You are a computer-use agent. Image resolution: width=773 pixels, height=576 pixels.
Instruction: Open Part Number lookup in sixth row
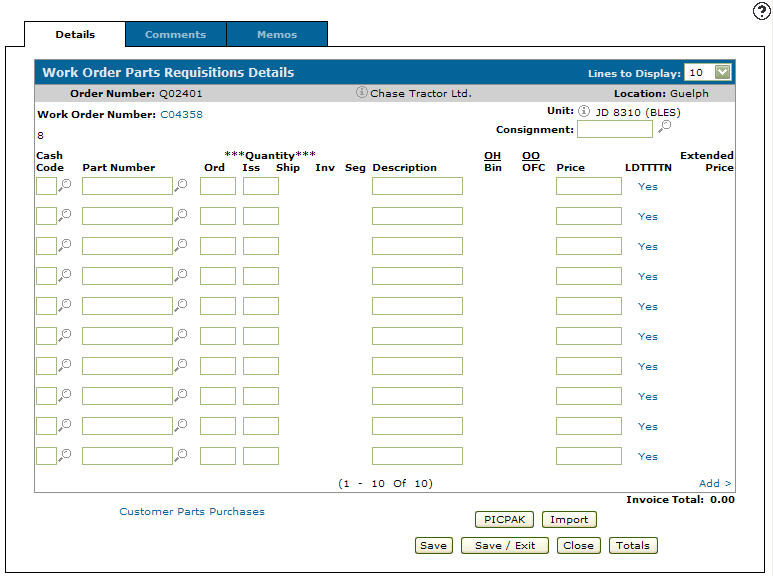[x=181, y=336]
